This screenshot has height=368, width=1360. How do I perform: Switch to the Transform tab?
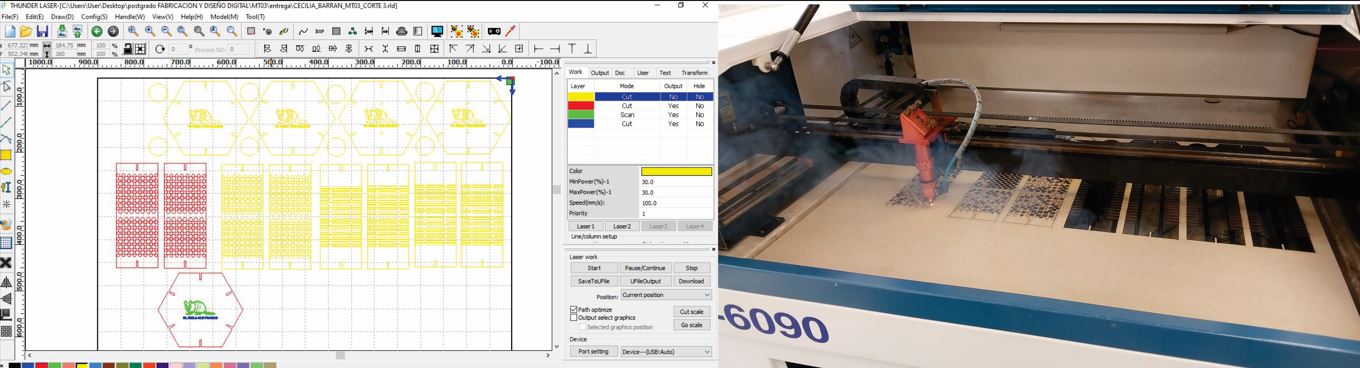tap(694, 73)
